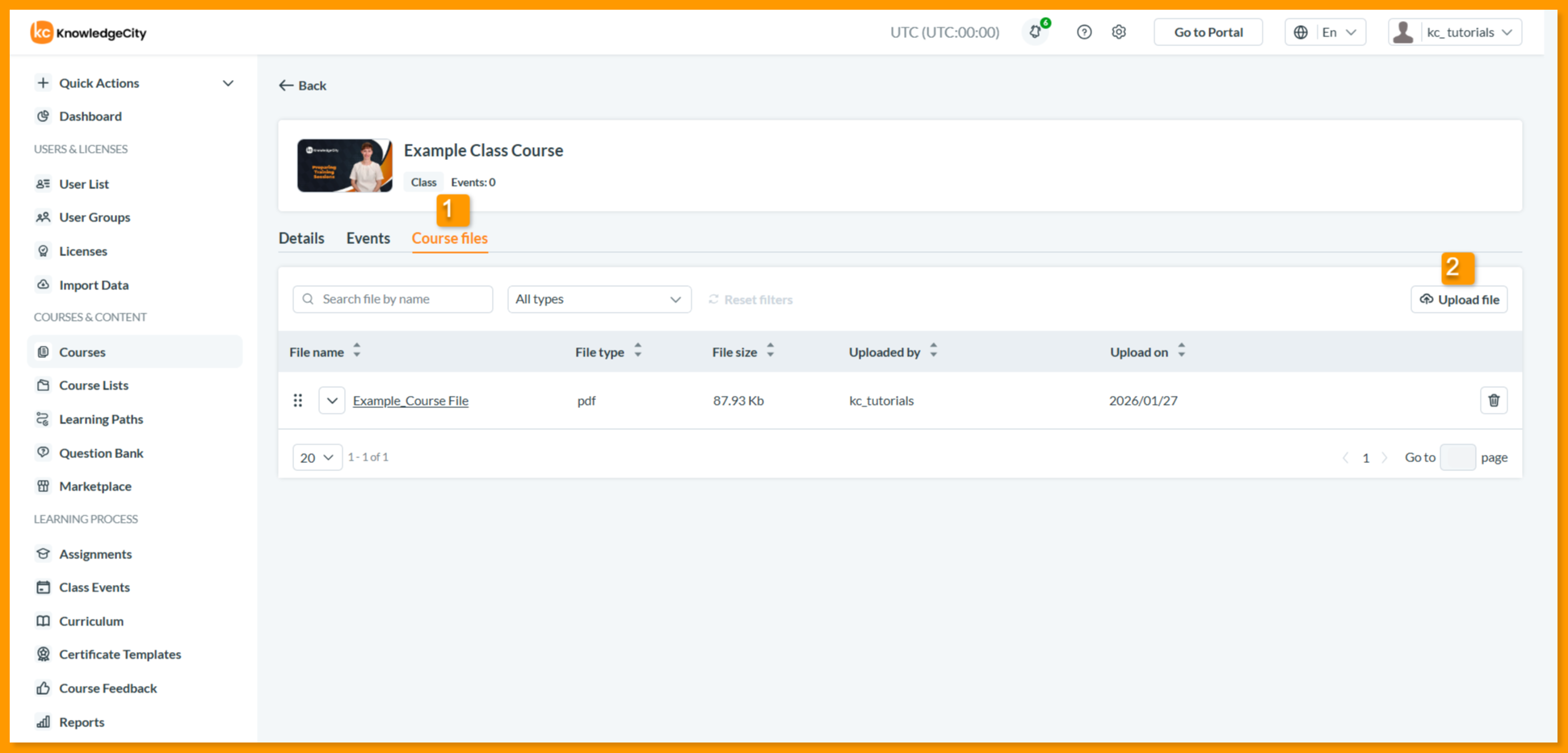Open Question Bank in sidebar
The width and height of the screenshot is (1568, 753).
pos(101,453)
